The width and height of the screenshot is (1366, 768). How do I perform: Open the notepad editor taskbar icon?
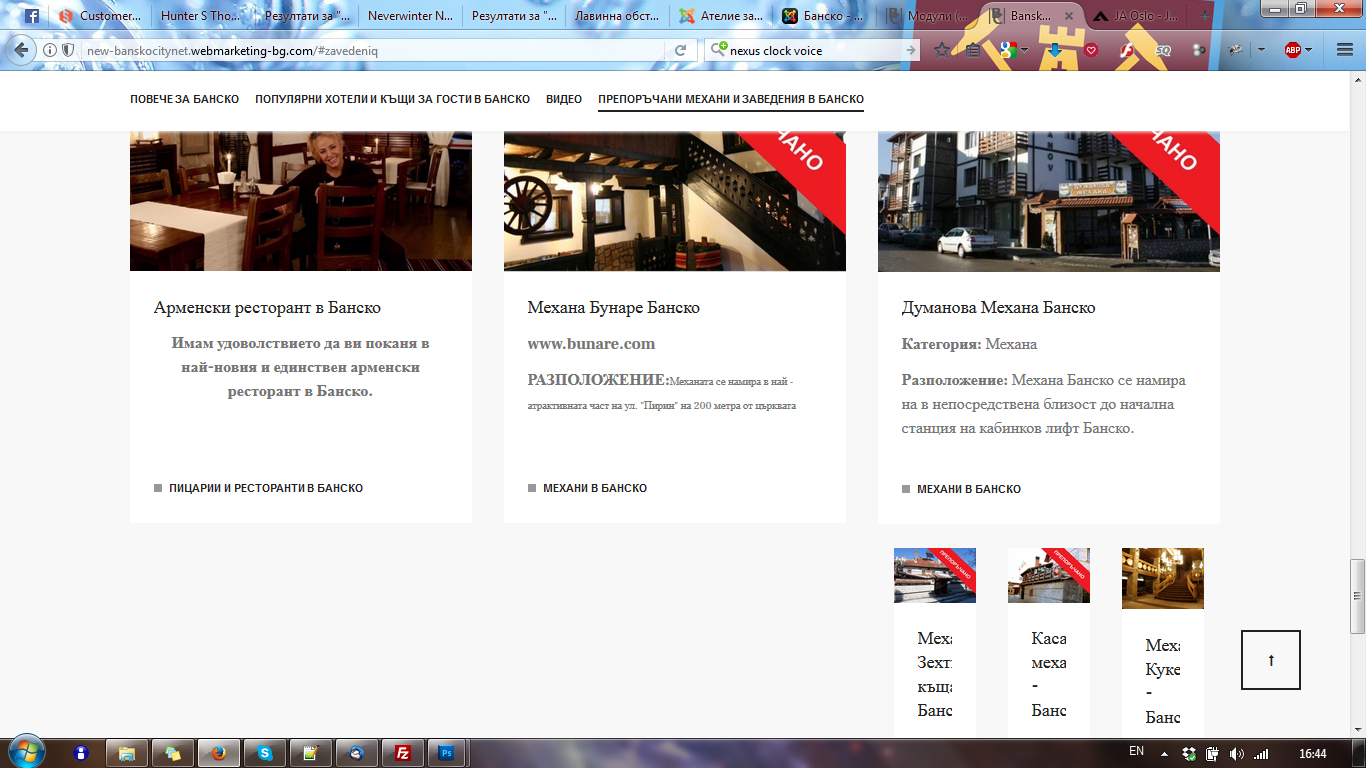311,753
